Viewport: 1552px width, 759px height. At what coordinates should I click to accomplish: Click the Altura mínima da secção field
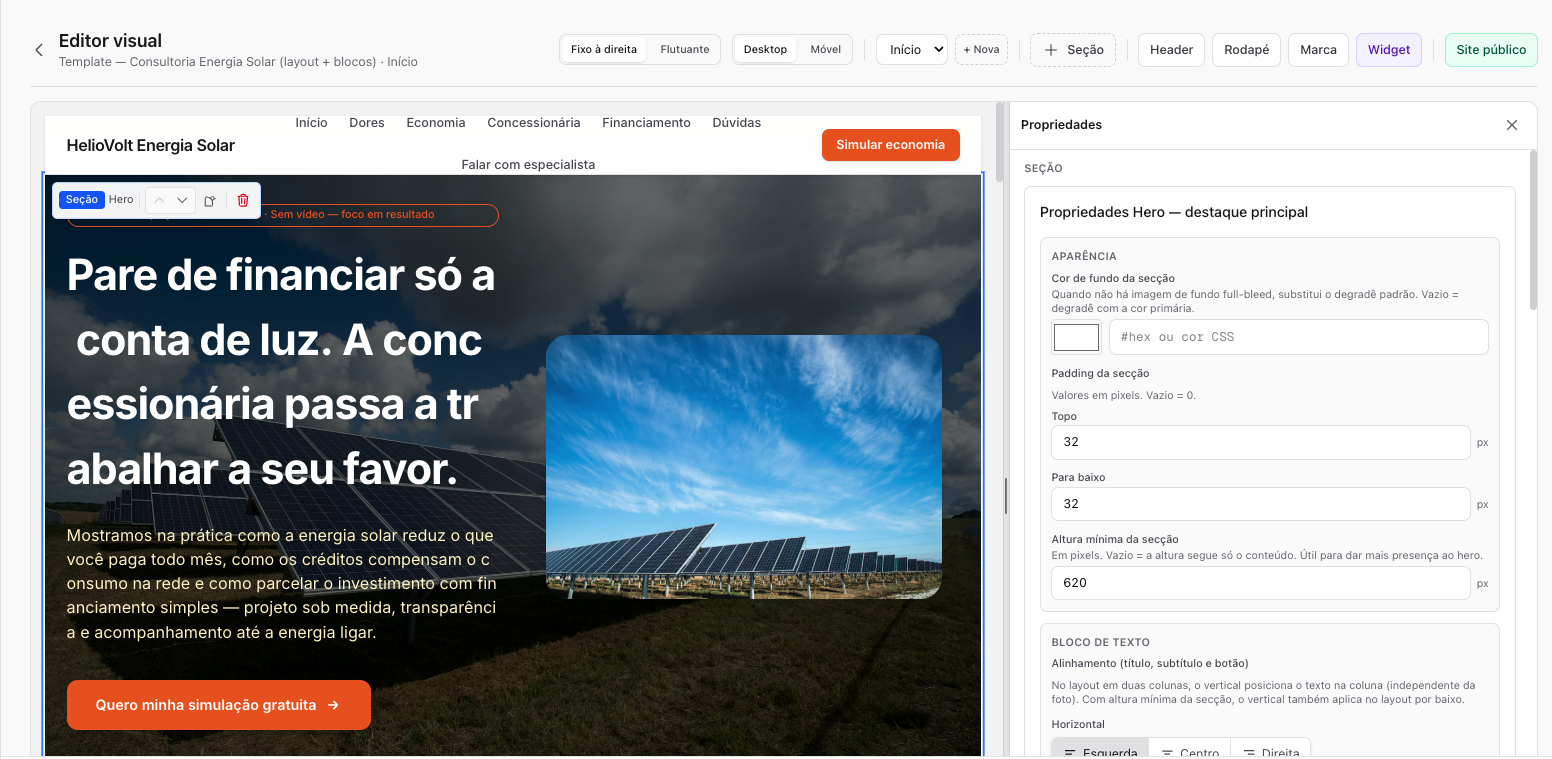[x=1261, y=583]
